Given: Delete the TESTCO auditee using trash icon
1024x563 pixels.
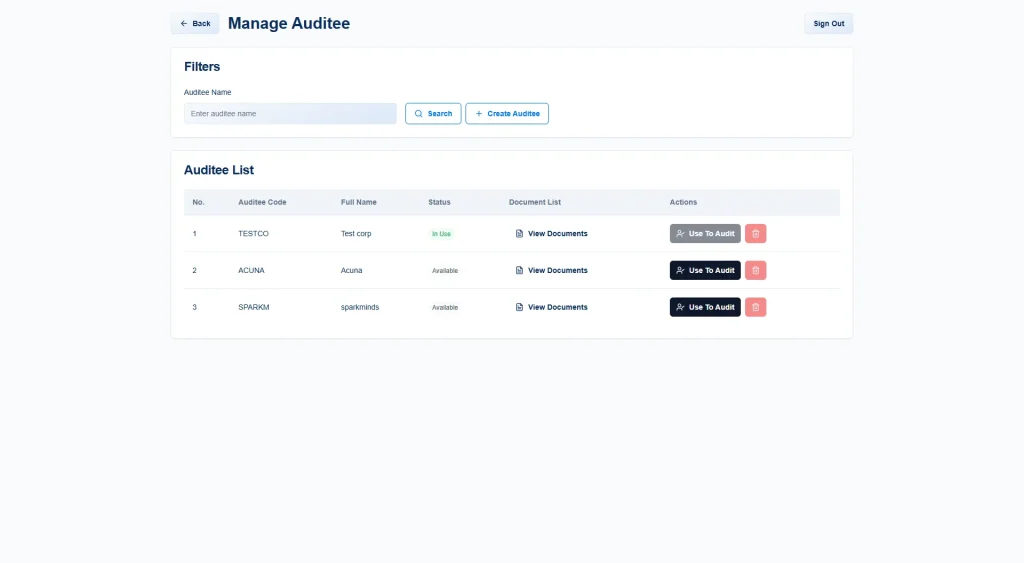Looking at the screenshot, I should coord(755,234).
